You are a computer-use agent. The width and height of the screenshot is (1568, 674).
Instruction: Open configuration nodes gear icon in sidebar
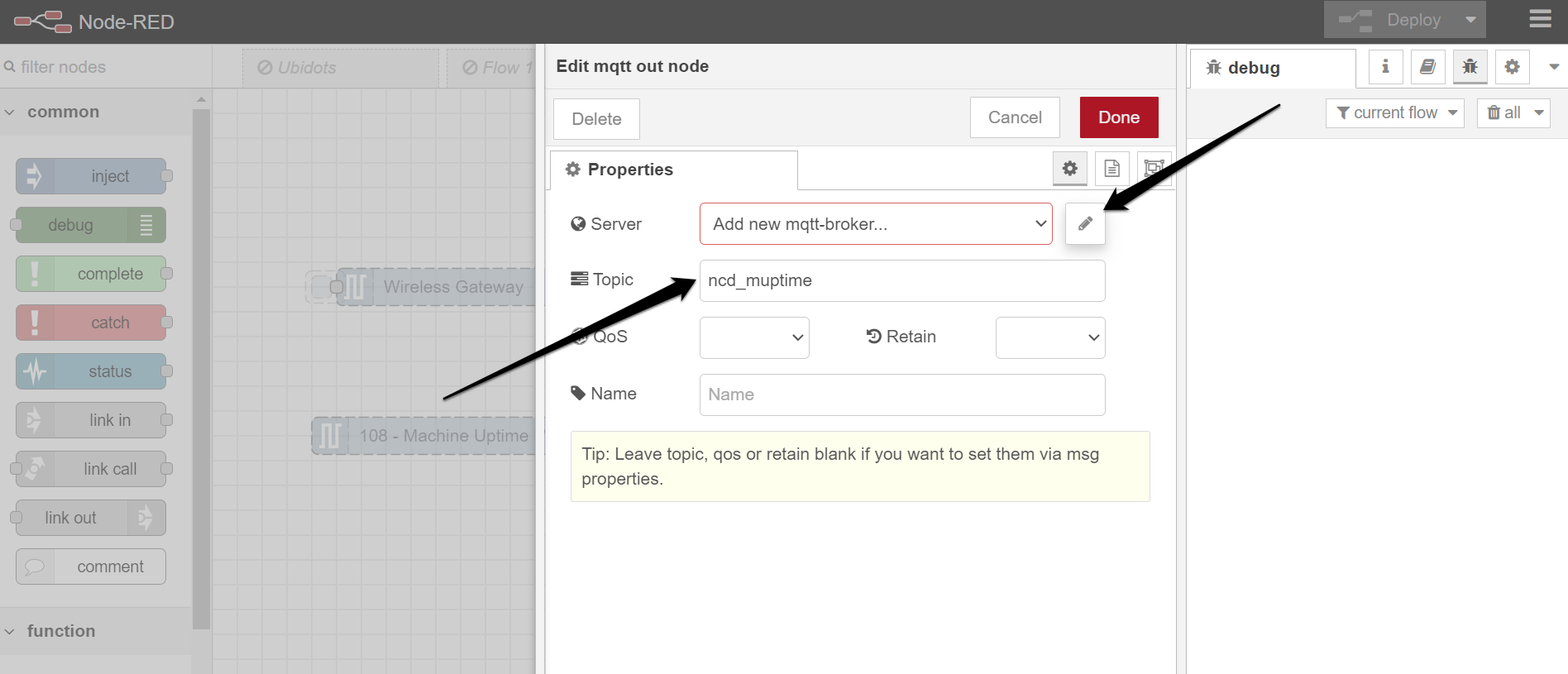pos(1512,67)
